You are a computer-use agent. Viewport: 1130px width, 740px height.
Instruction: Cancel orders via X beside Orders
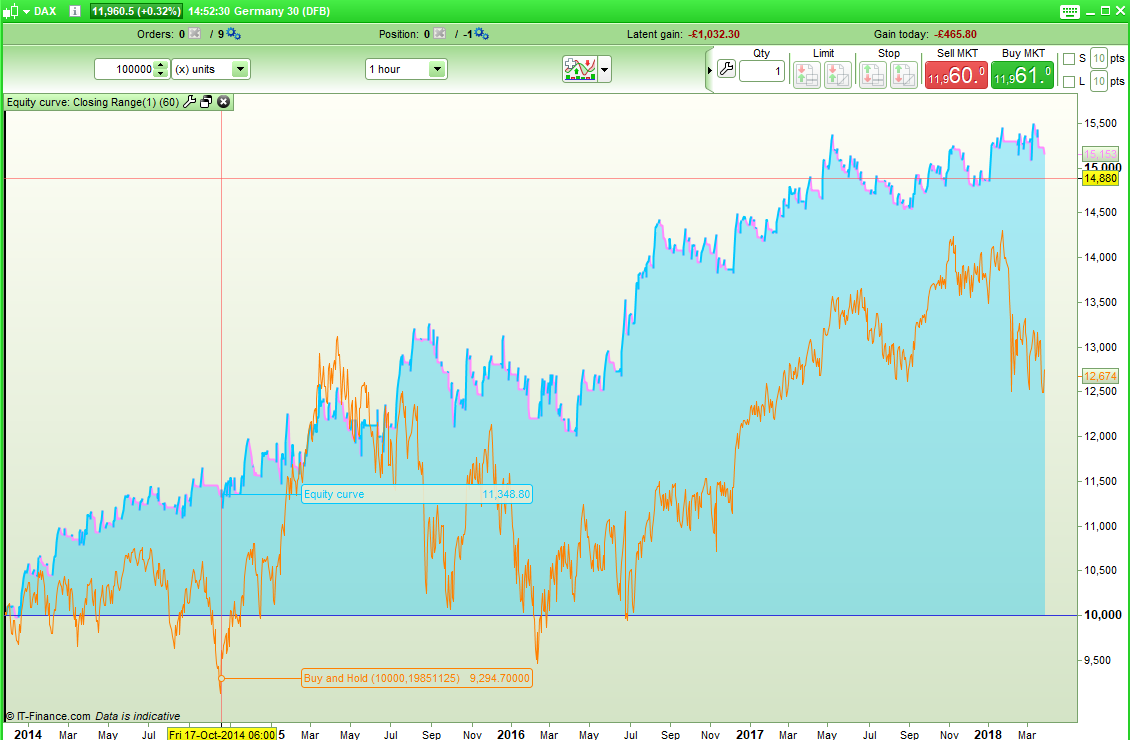coord(195,34)
